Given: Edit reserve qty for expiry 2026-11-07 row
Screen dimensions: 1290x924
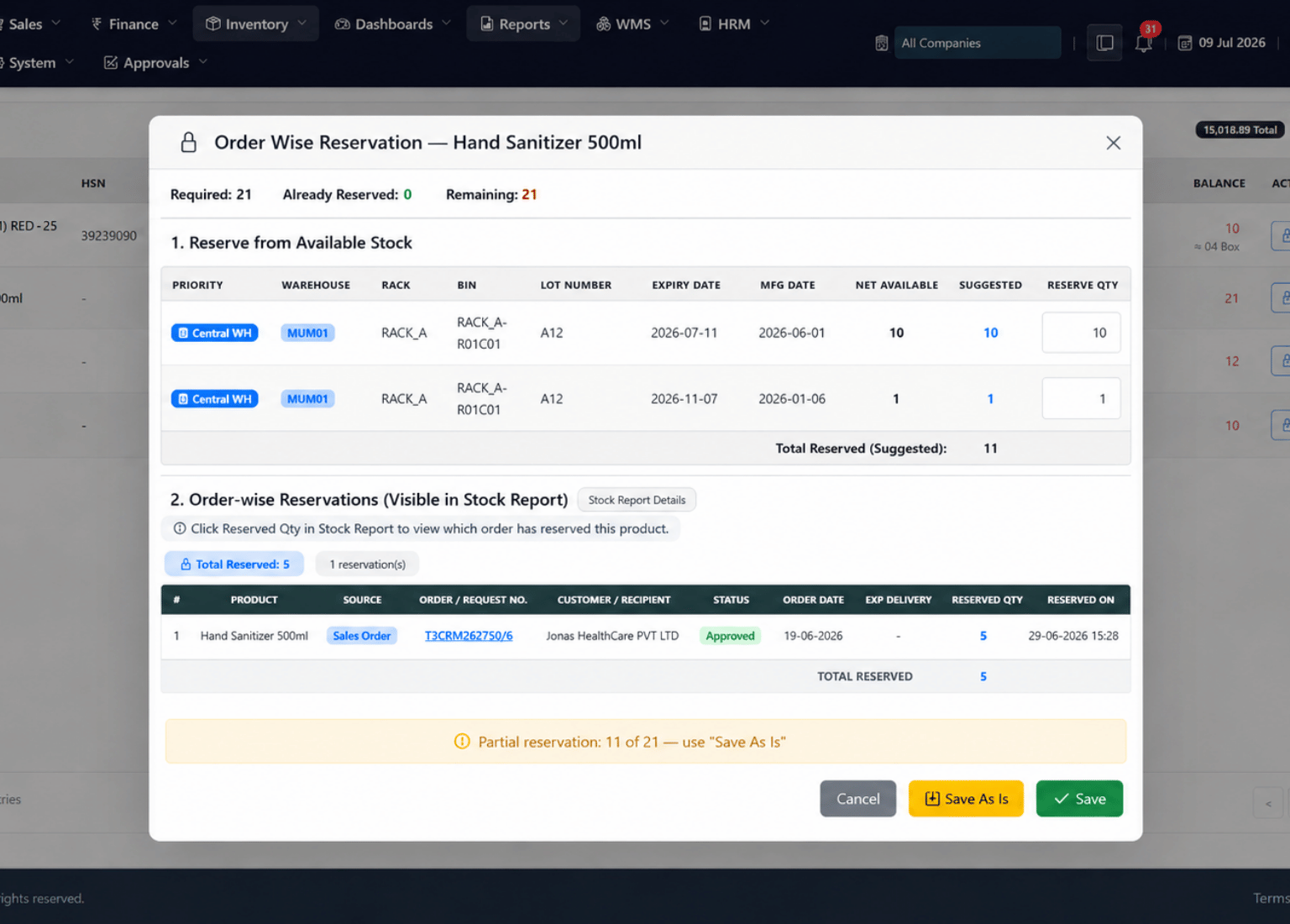Looking at the screenshot, I should coord(1081,399).
